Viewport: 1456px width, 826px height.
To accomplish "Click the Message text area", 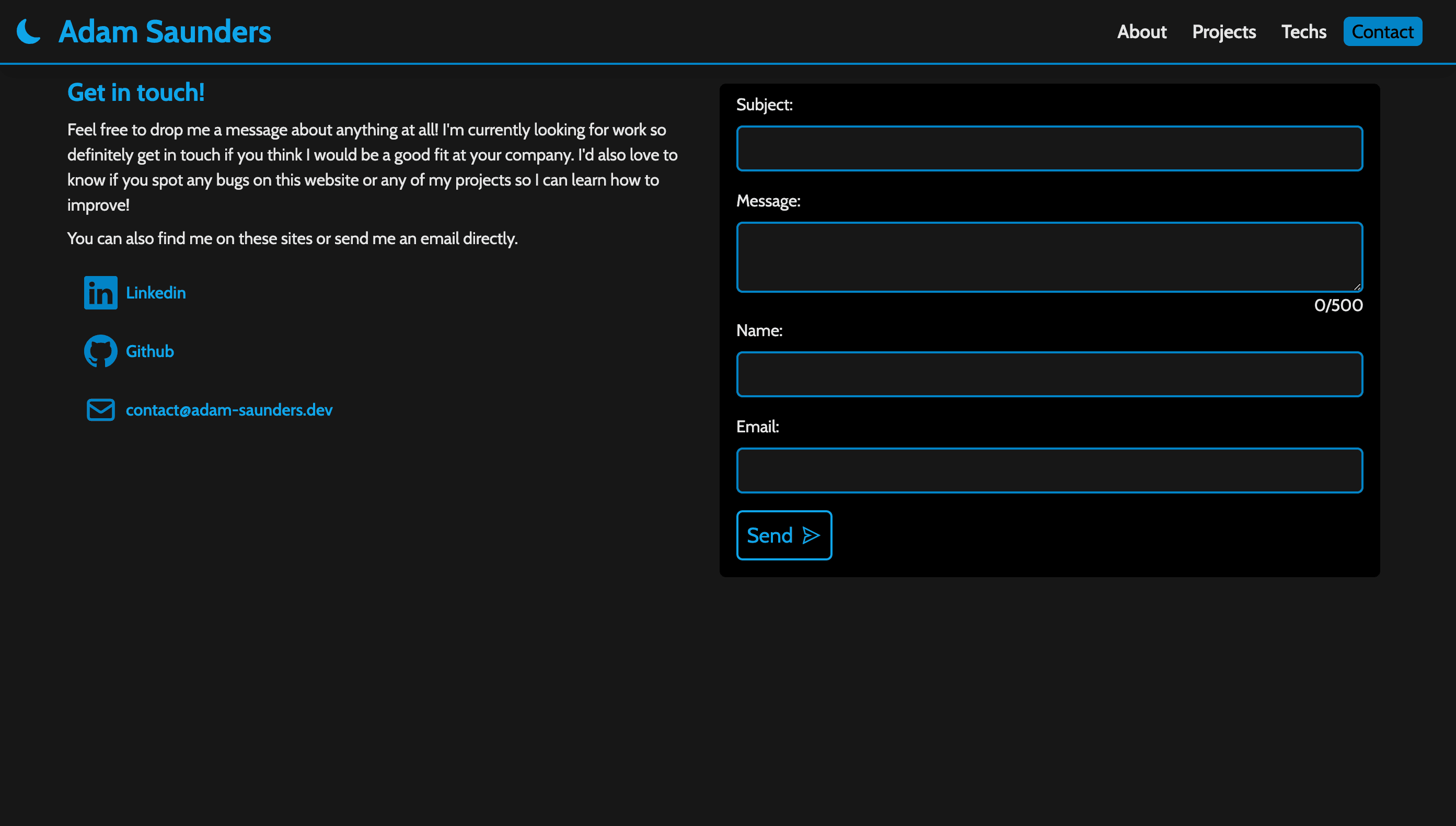I will click(1049, 257).
